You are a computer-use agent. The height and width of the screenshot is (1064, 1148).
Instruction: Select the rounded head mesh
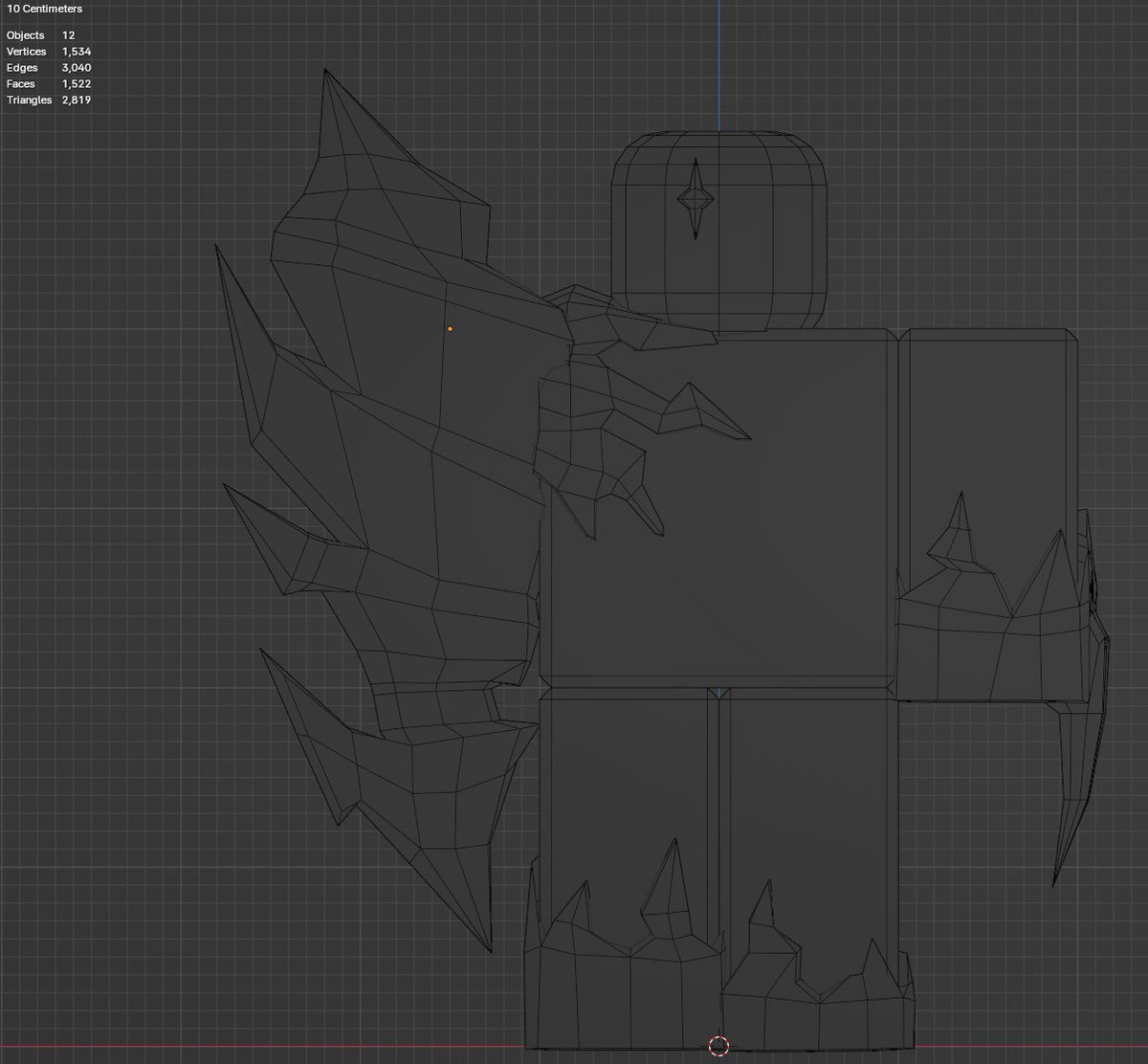pos(718,230)
